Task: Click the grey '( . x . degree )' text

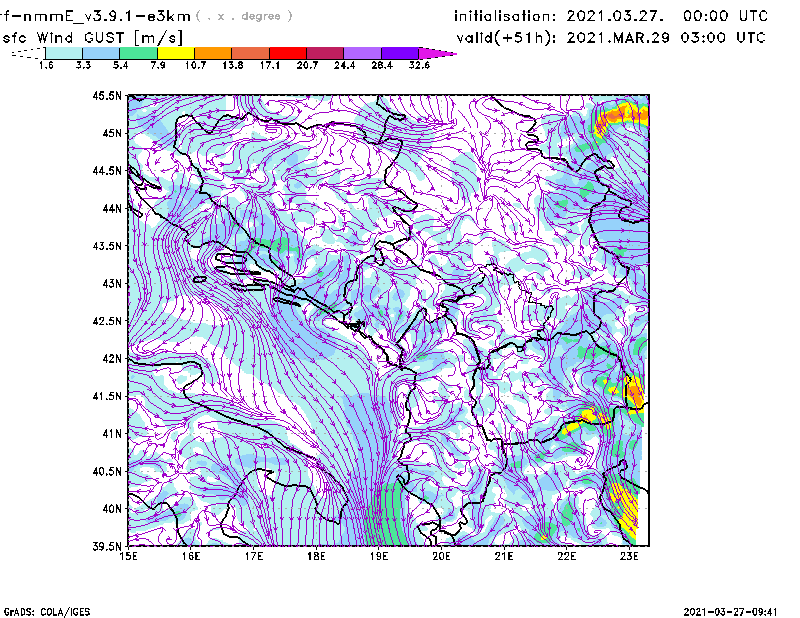Action: click(244, 16)
